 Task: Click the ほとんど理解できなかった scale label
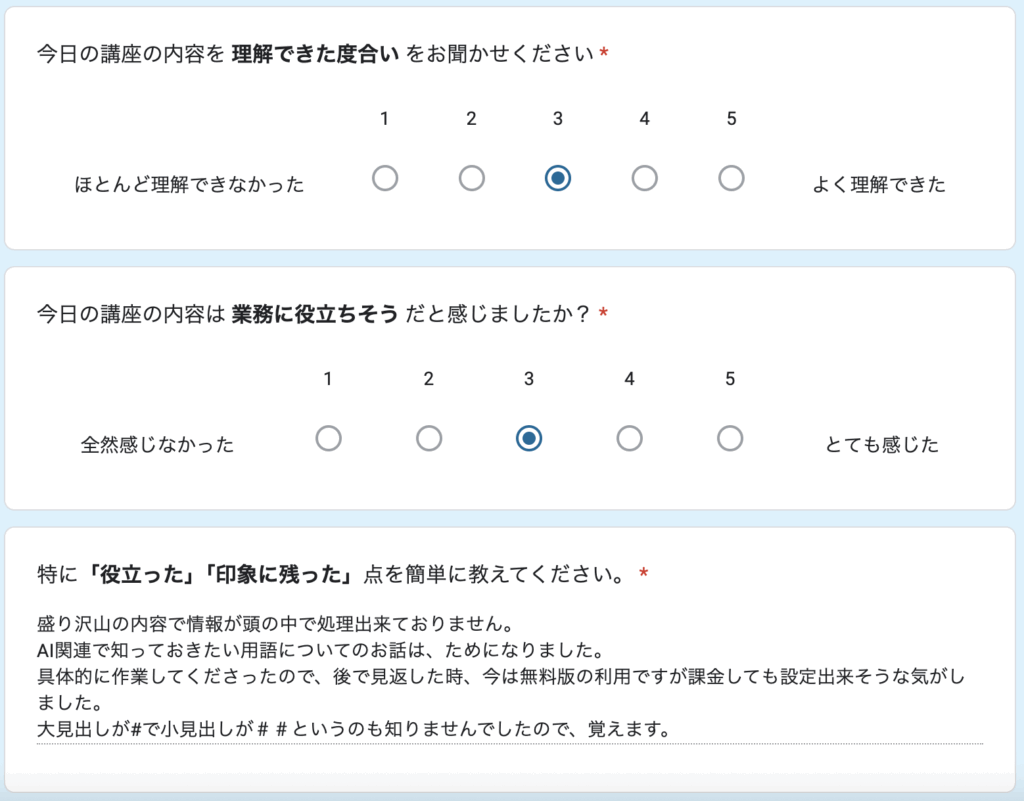click(190, 185)
